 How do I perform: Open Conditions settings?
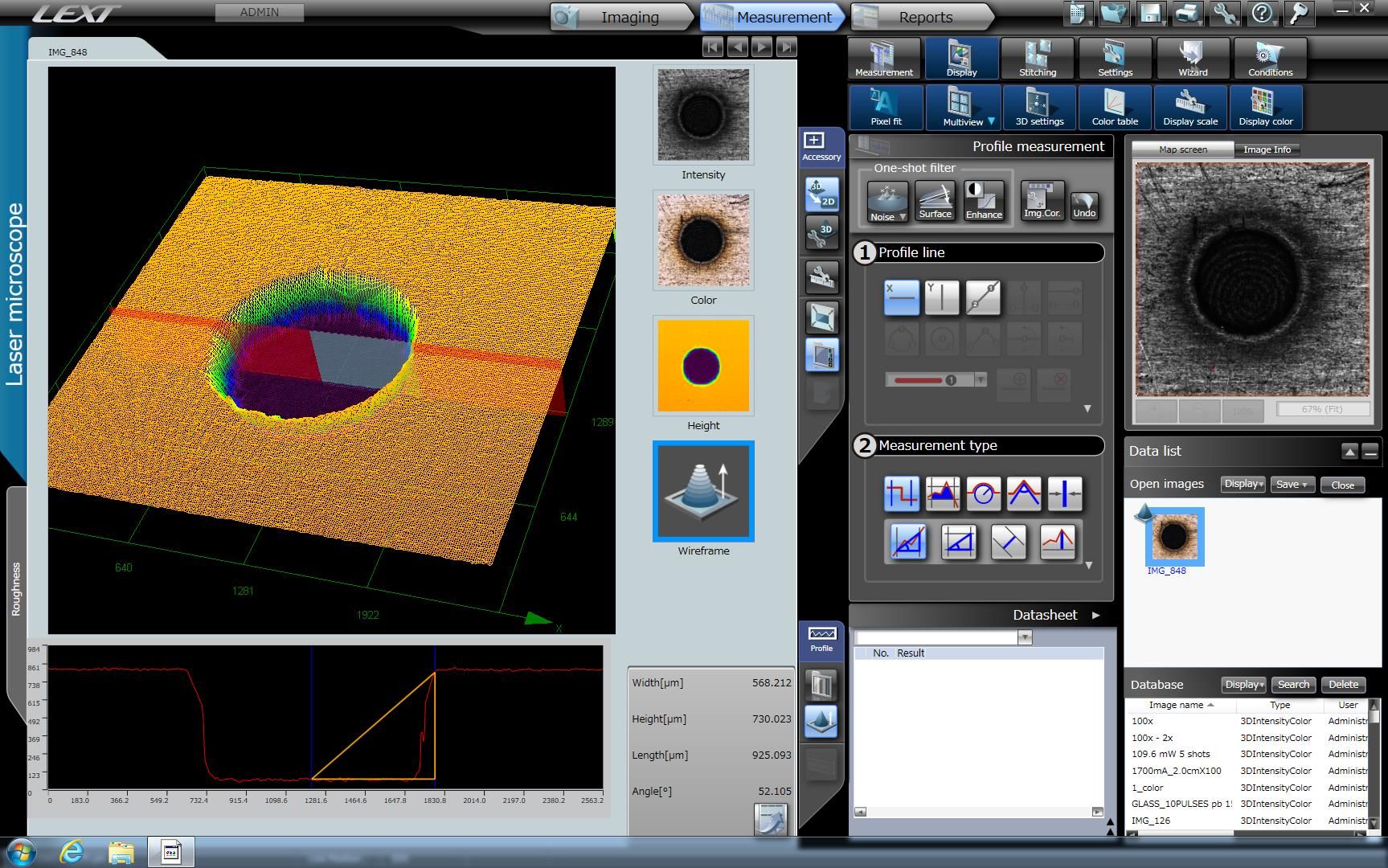pos(1270,59)
